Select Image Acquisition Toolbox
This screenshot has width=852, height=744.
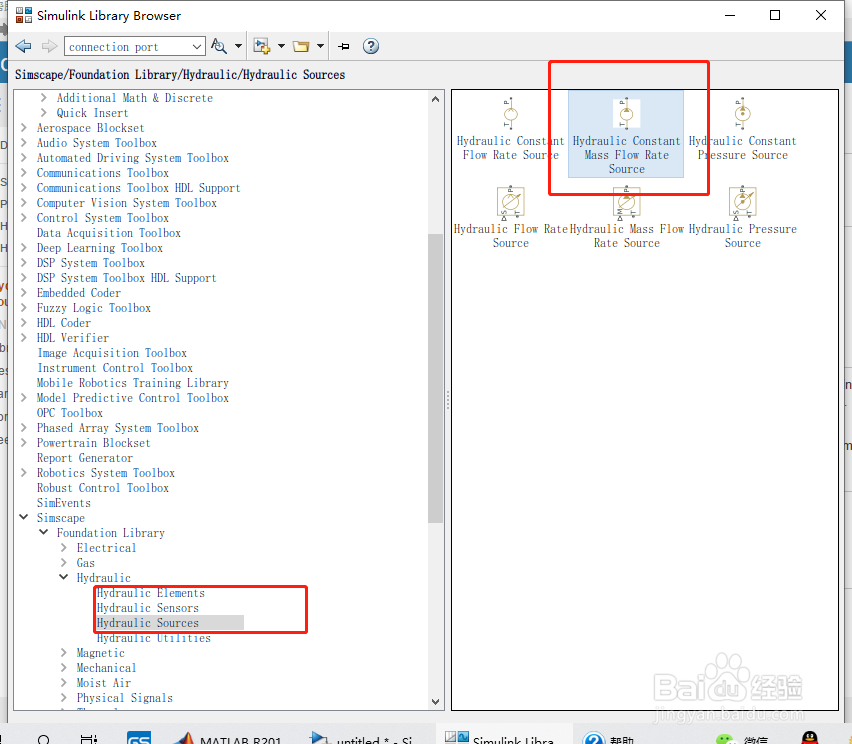click(112, 353)
